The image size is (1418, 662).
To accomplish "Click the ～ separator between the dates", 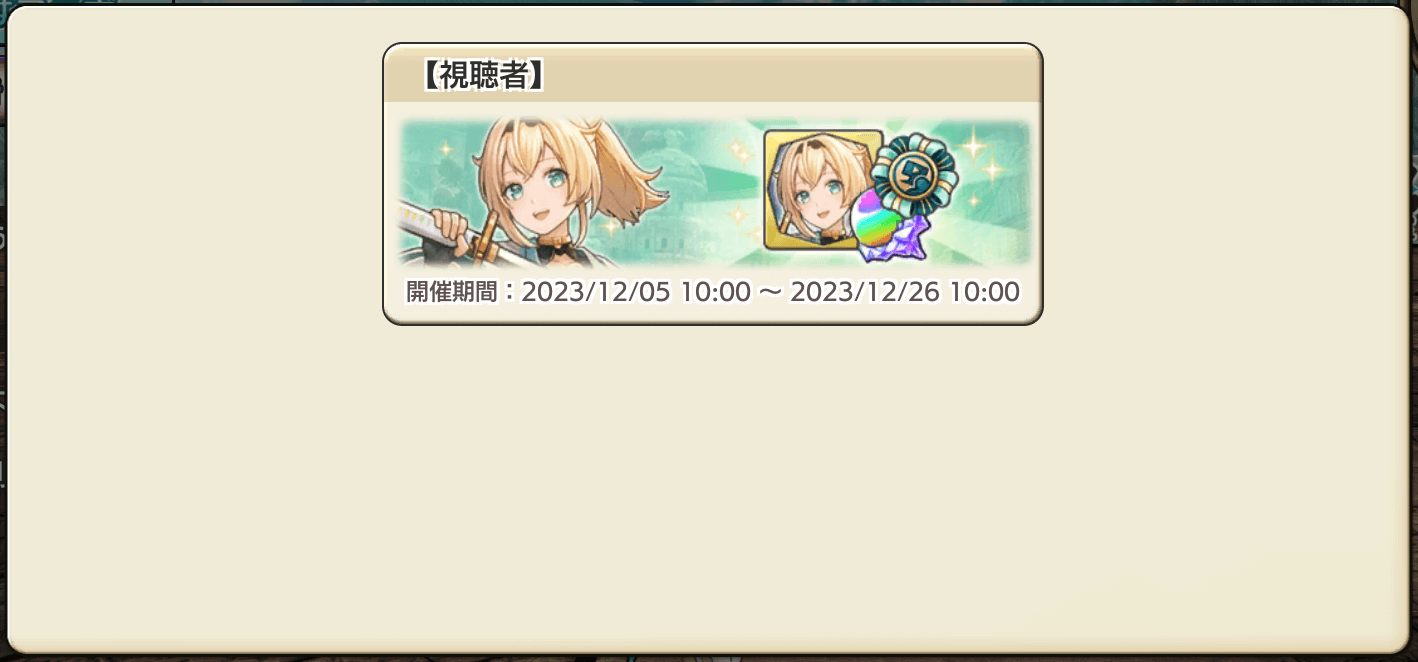I will point(770,292).
